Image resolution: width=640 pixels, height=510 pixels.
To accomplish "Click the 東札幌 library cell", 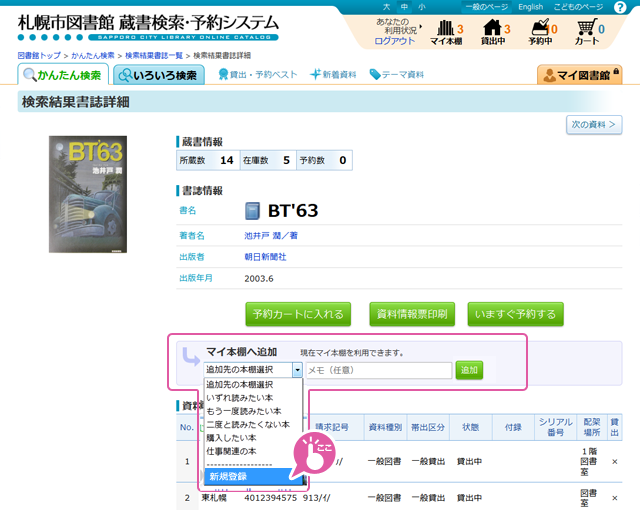I will click(214, 498).
